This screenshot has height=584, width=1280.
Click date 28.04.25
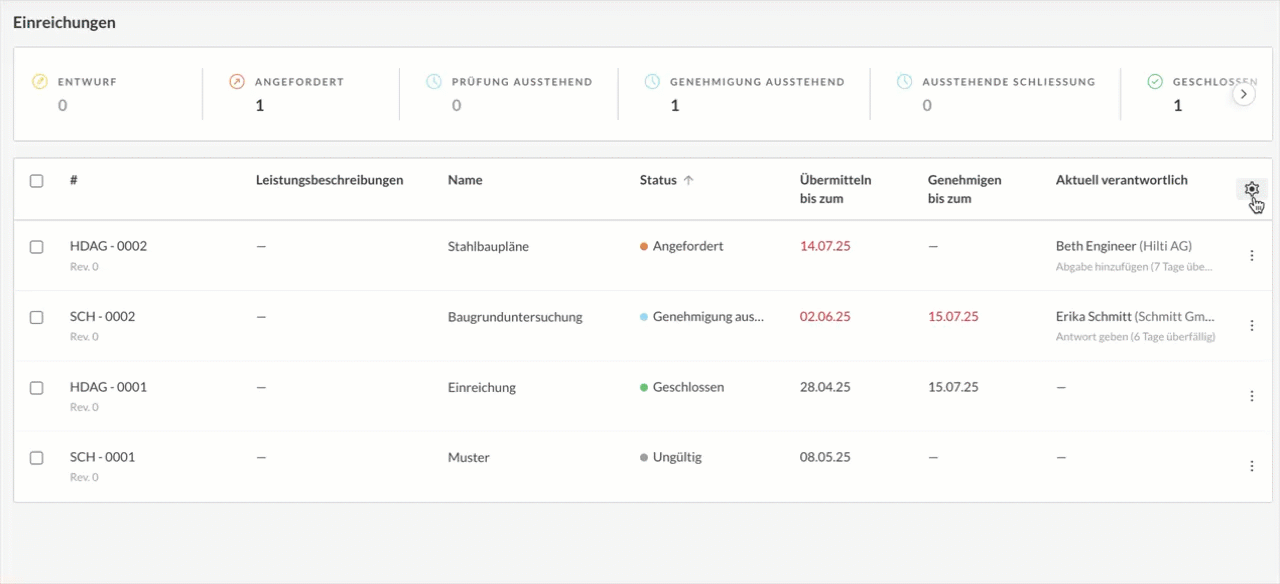point(825,386)
